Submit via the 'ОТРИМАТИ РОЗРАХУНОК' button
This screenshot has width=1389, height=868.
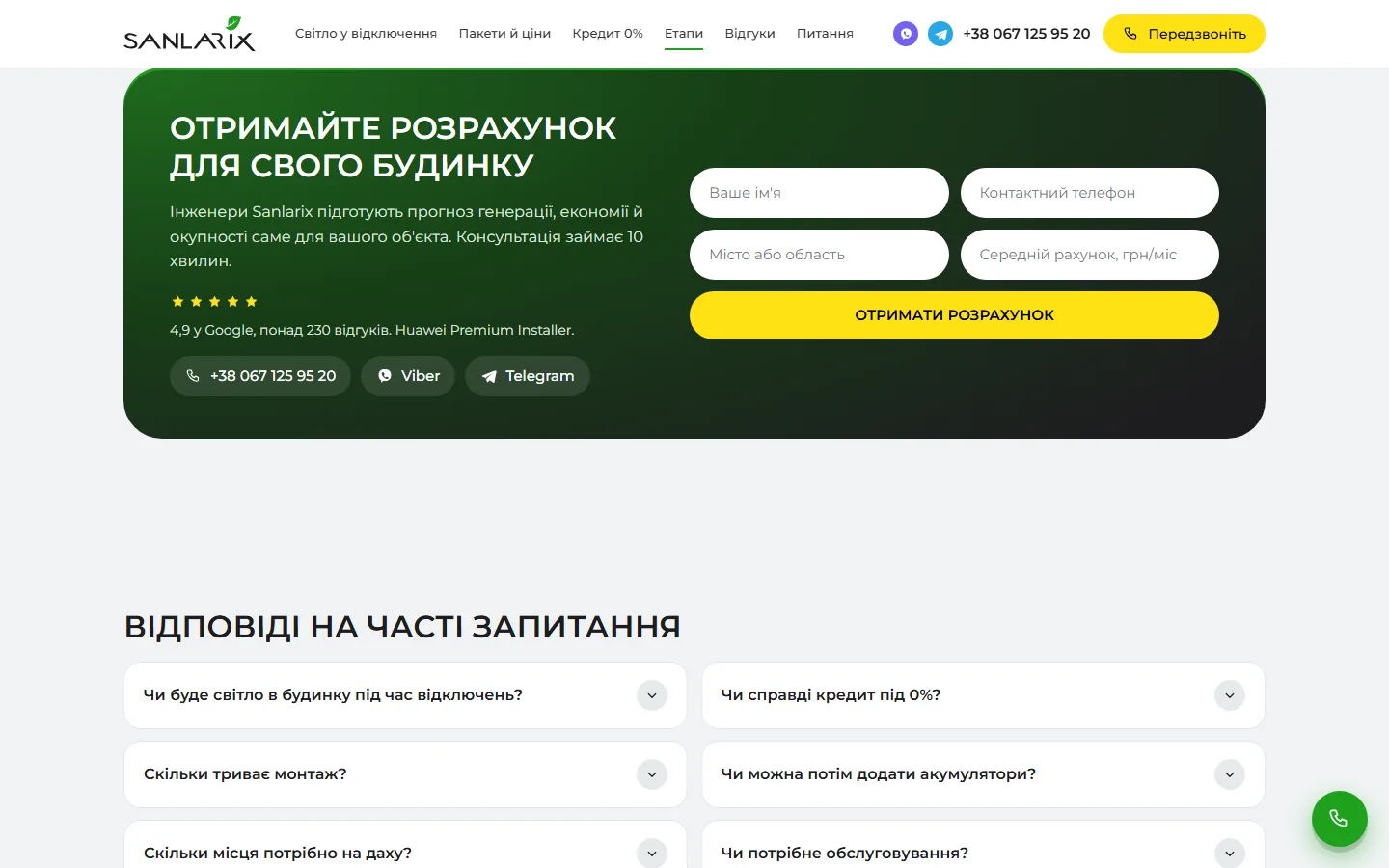coord(954,315)
